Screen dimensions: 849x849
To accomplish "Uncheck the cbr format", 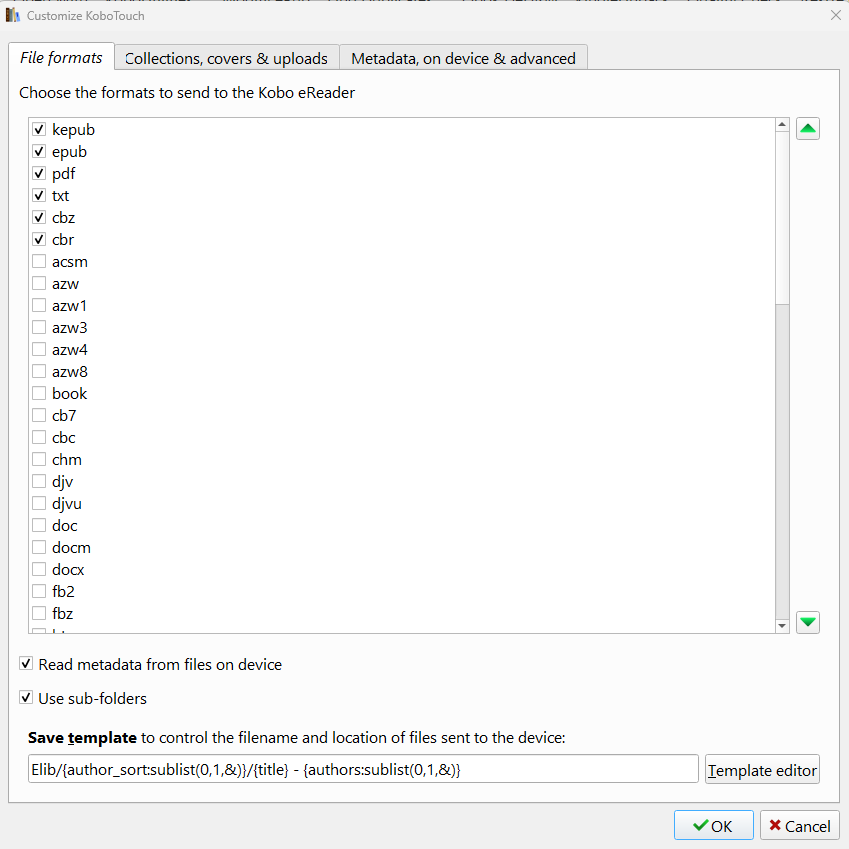I will pyautogui.click(x=39, y=239).
